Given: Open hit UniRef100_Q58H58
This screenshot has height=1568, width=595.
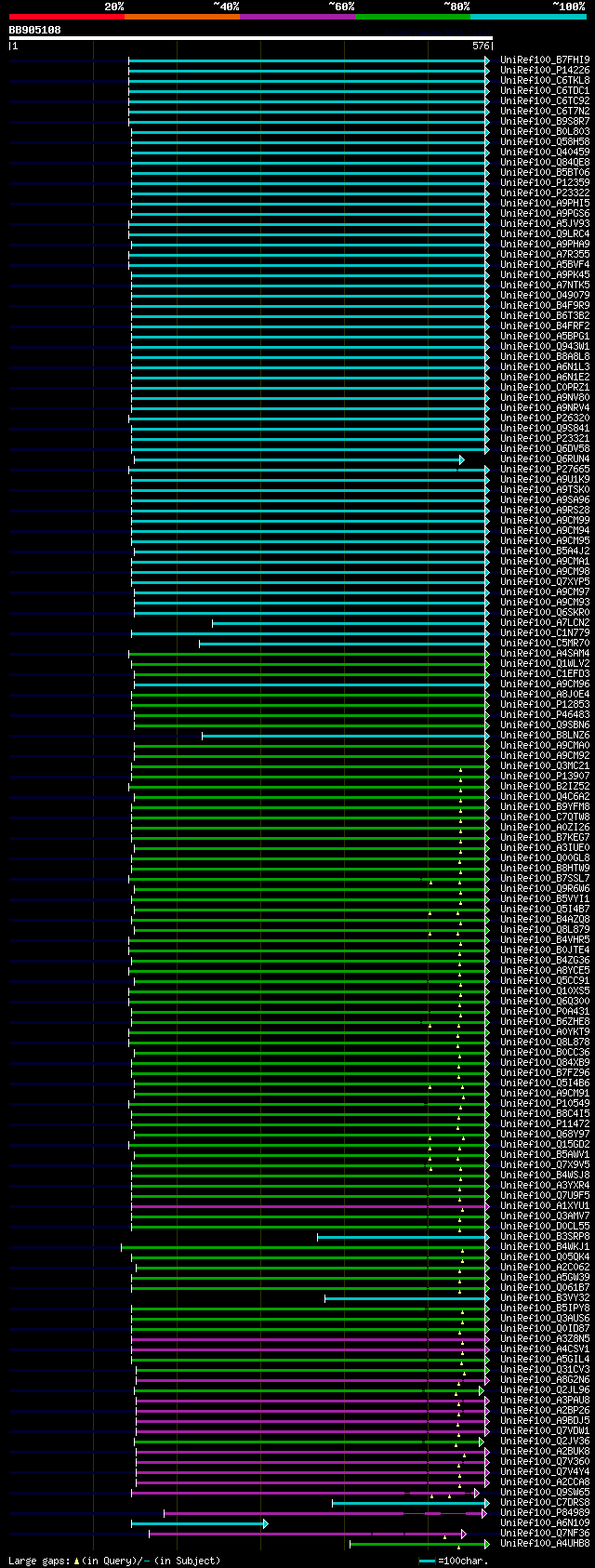Looking at the screenshot, I should pyautogui.click(x=545, y=141).
